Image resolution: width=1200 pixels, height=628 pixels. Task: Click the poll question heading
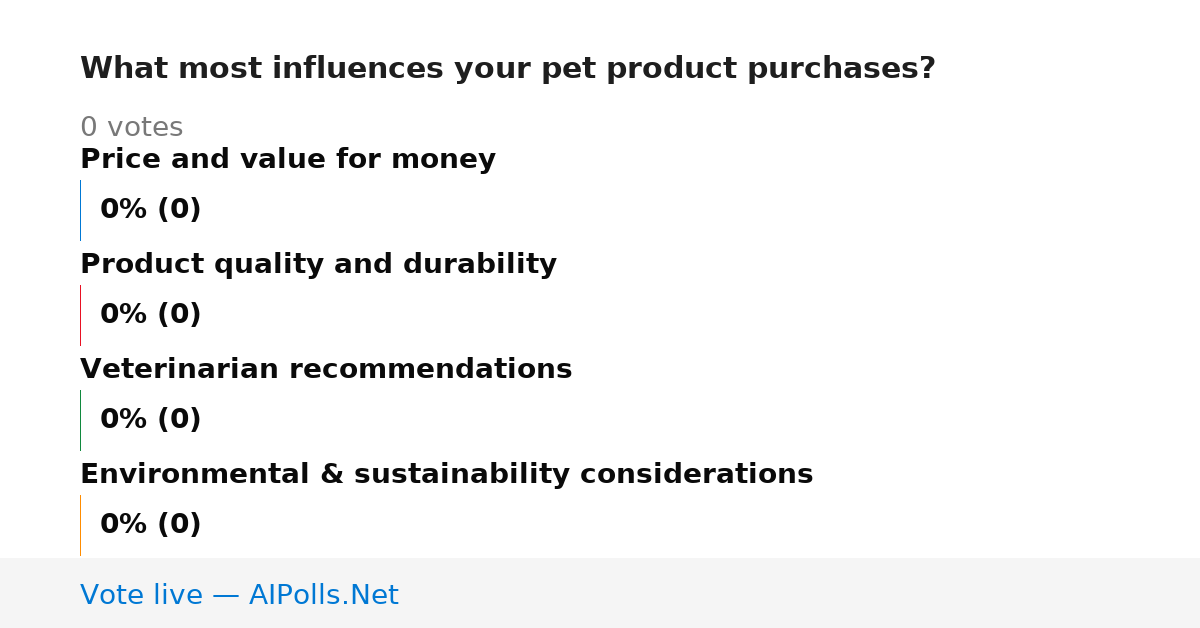(x=508, y=69)
